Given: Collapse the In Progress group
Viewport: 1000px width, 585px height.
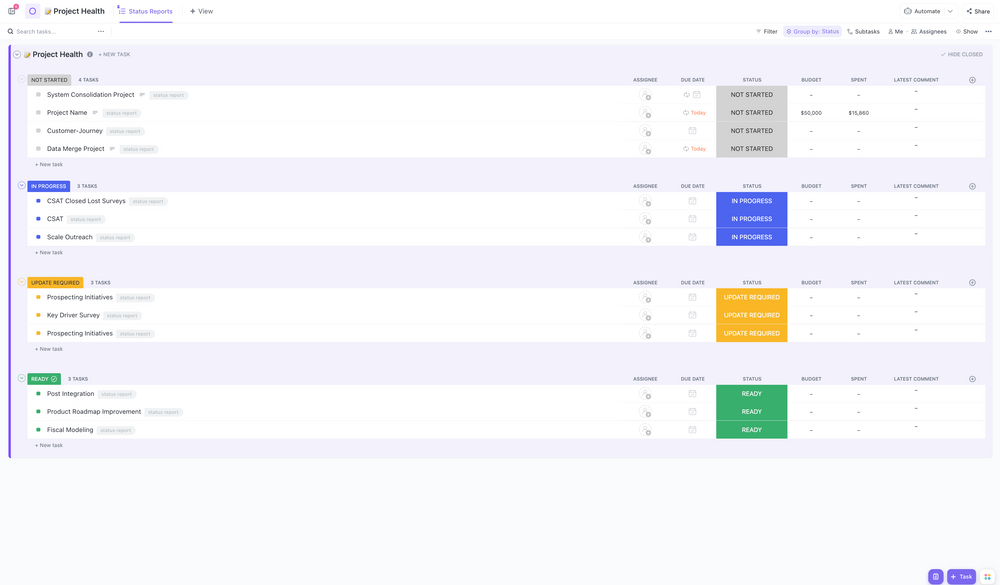Looking at the screenshot, I should point(21,186).
